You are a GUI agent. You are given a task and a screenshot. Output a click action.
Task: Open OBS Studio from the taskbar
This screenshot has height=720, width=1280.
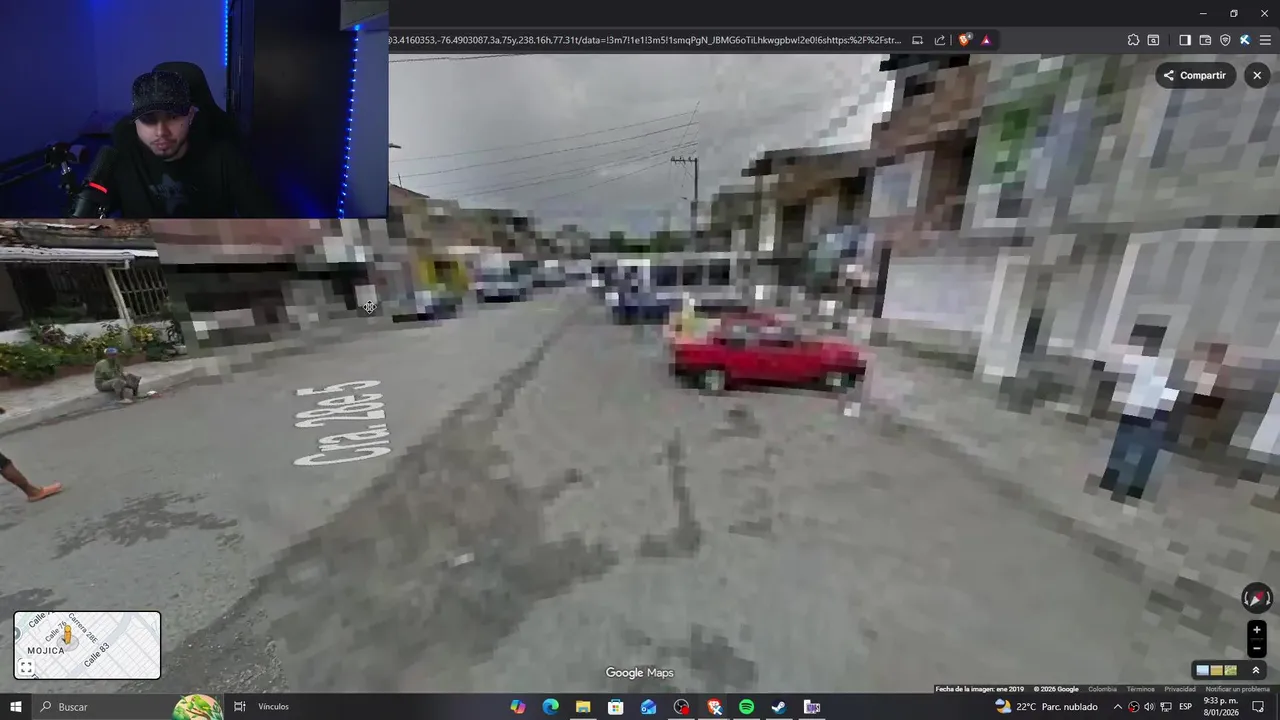(x=682, y=707)
